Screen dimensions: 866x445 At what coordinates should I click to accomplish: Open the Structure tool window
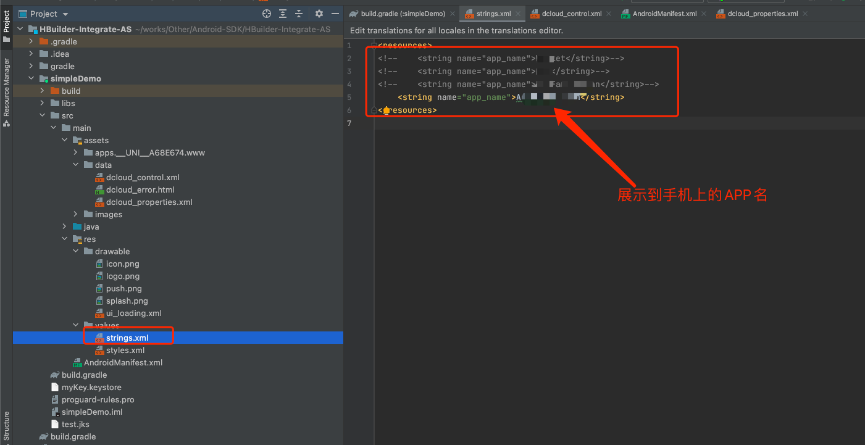point(7,428)
